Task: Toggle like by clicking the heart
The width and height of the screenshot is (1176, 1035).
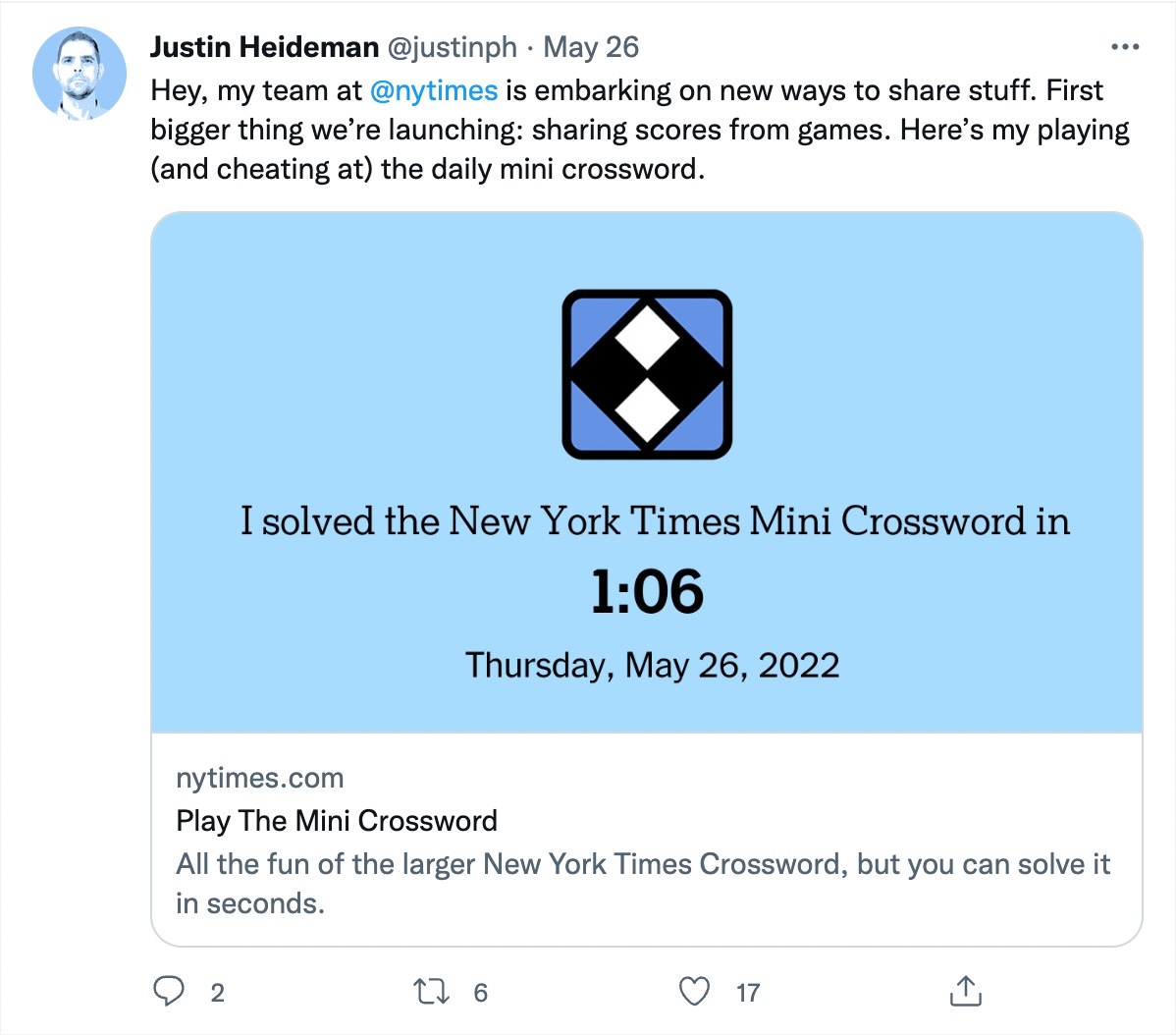Action: pyautogui.click(x=696, y=992)
